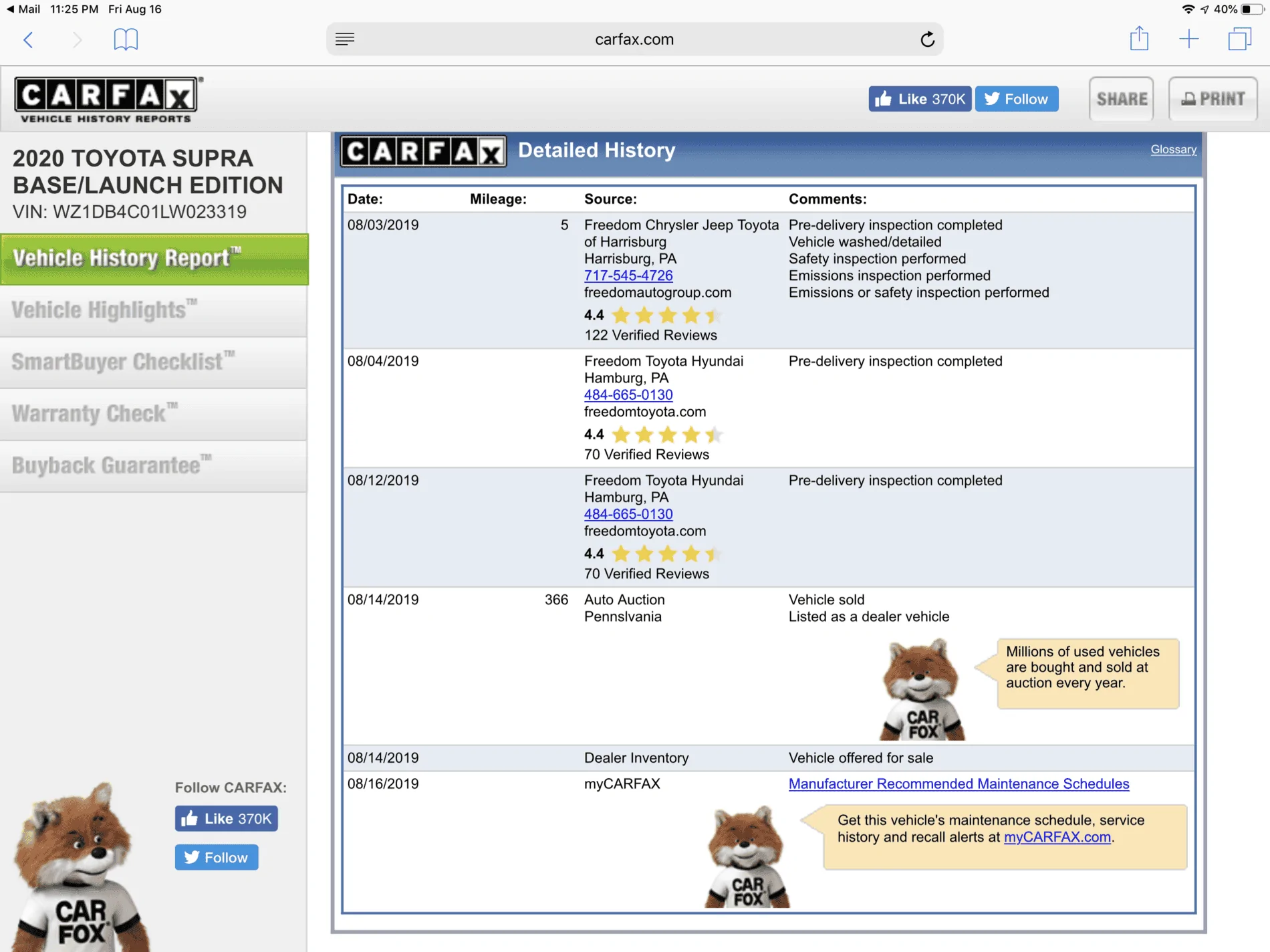Screen dimensions: 1270x952
Task: Click the Car Fox mascot beside myCARFAX tip
Action: pos(747,856)
